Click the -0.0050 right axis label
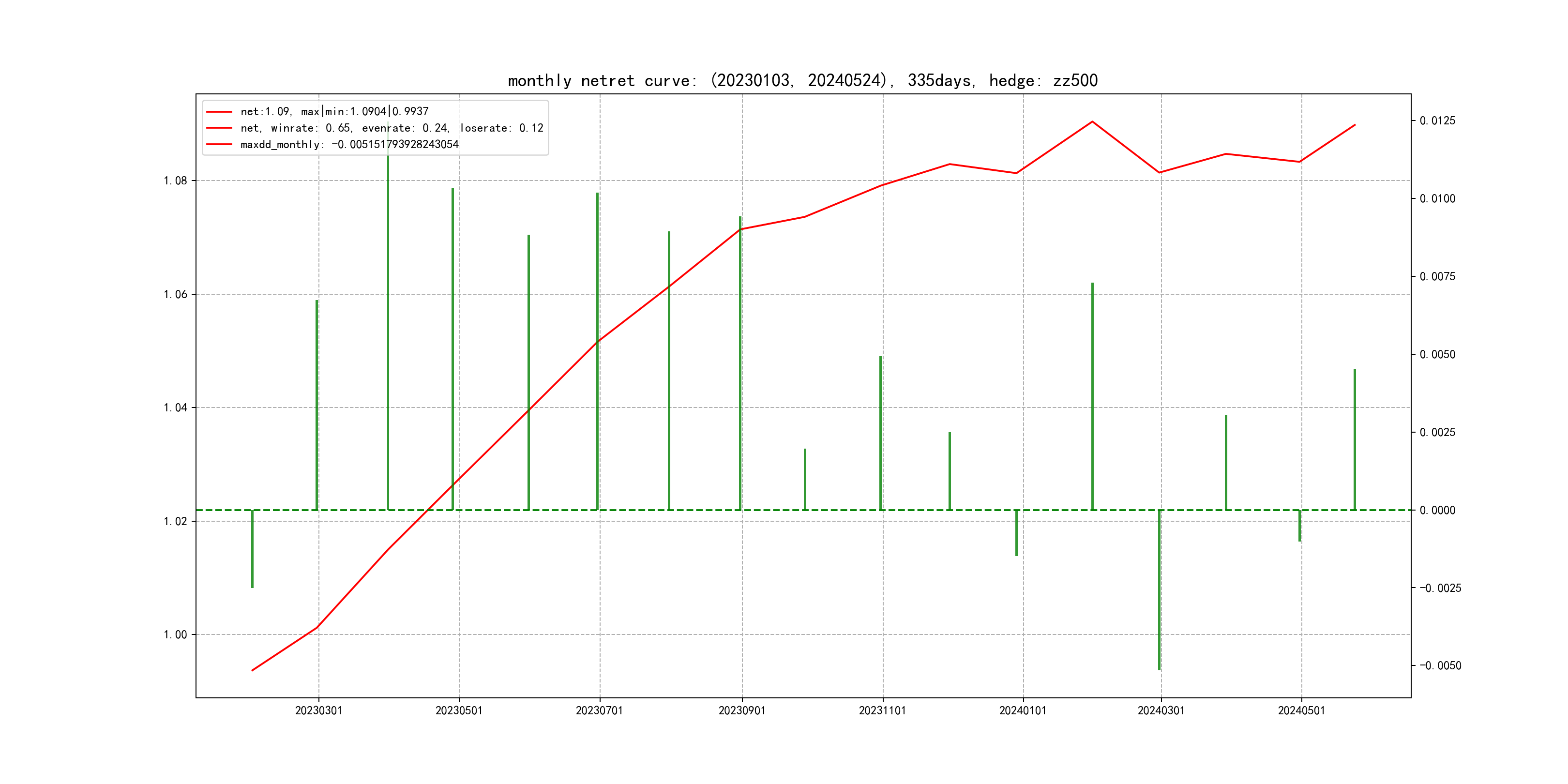The image size is (1568, 784). (x=1440, y=666)
